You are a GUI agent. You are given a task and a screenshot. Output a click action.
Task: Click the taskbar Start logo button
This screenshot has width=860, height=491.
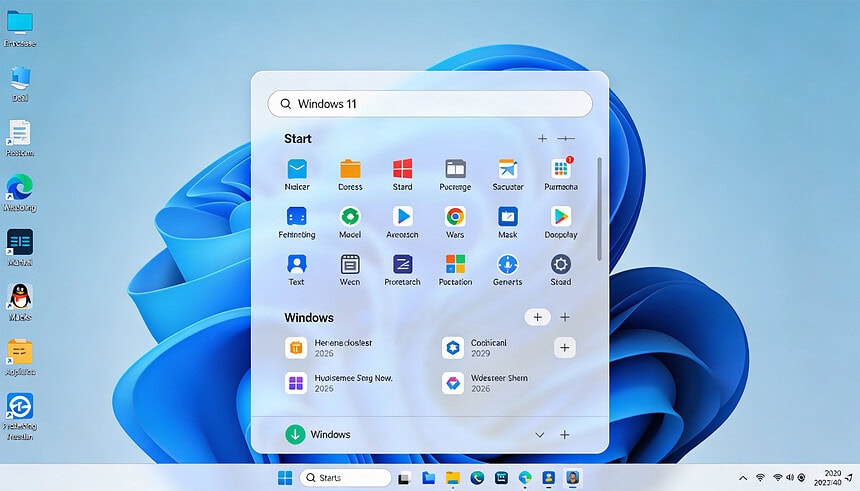point(285,478)
